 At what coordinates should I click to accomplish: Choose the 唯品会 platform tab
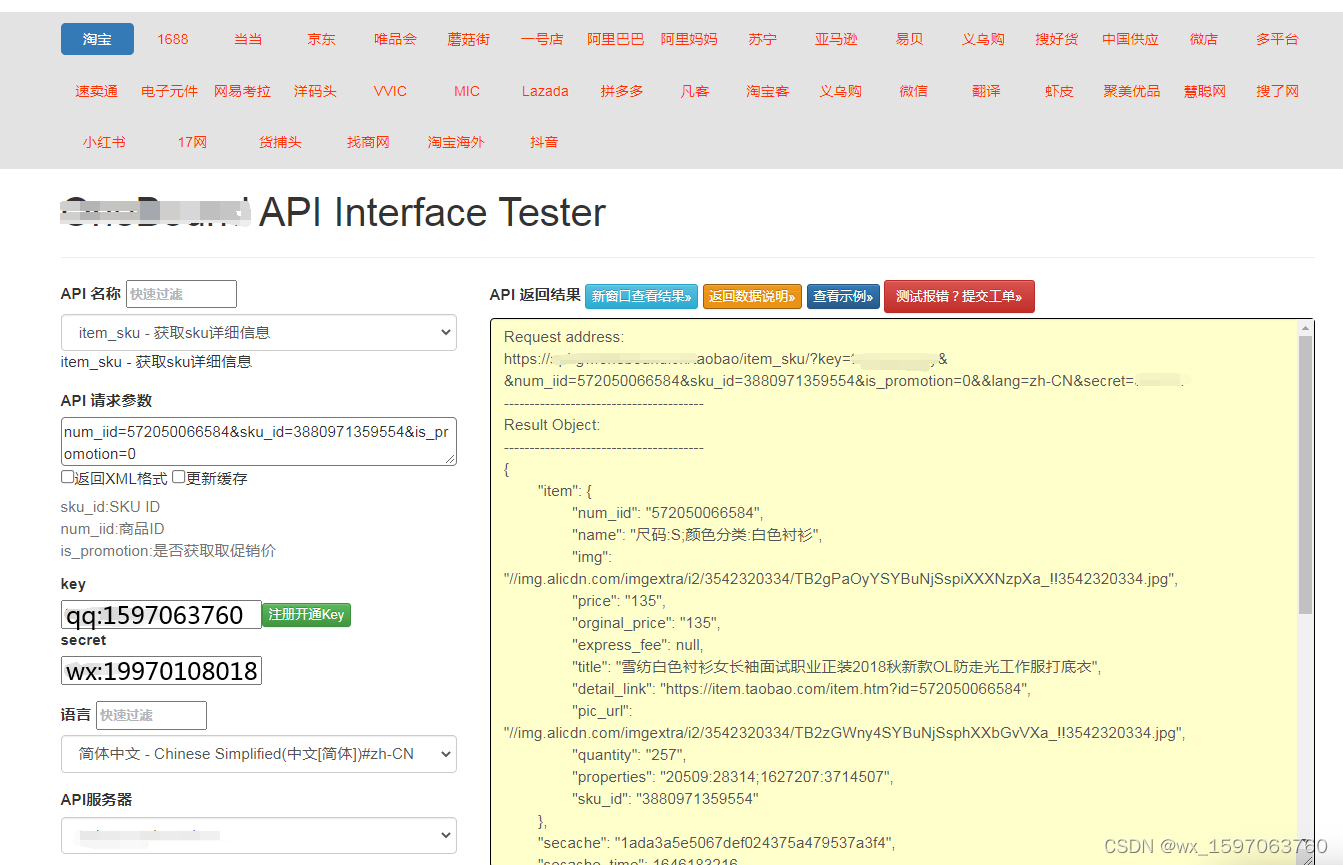click(x=395, y=39)
